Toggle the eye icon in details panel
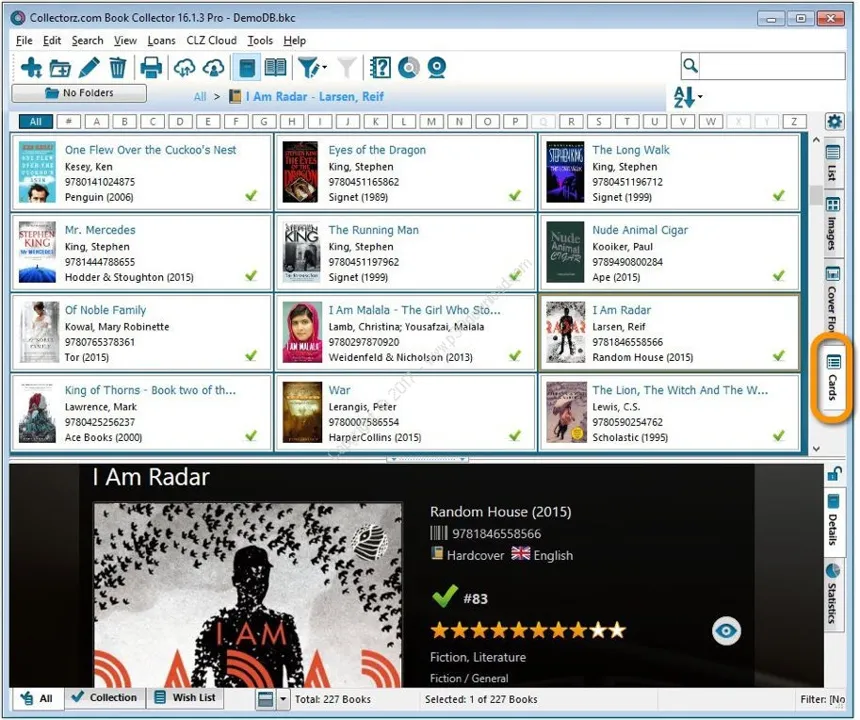The height and width of the screenshot is (720, 860). (x=726, y=631)
